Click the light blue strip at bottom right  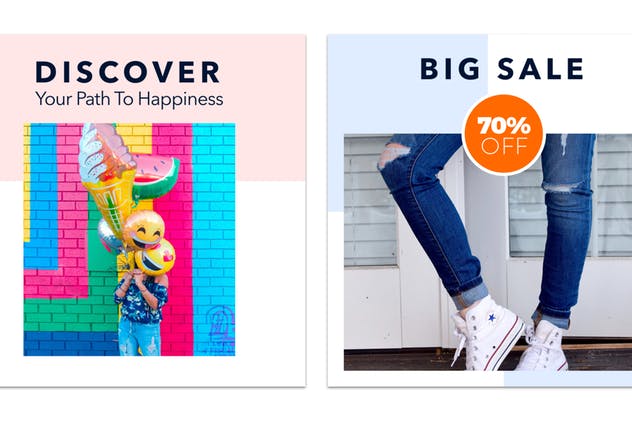click(568, 379)
